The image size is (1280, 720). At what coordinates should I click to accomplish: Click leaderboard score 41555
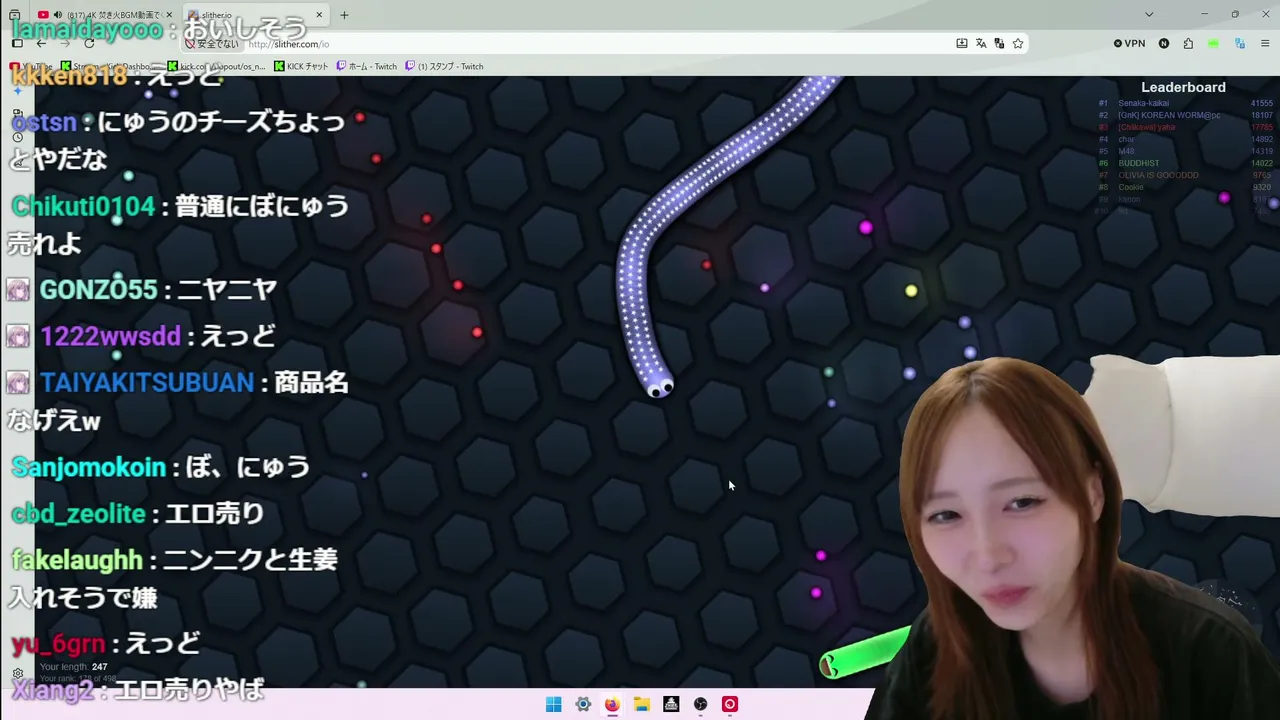(x=1261, y=103)
